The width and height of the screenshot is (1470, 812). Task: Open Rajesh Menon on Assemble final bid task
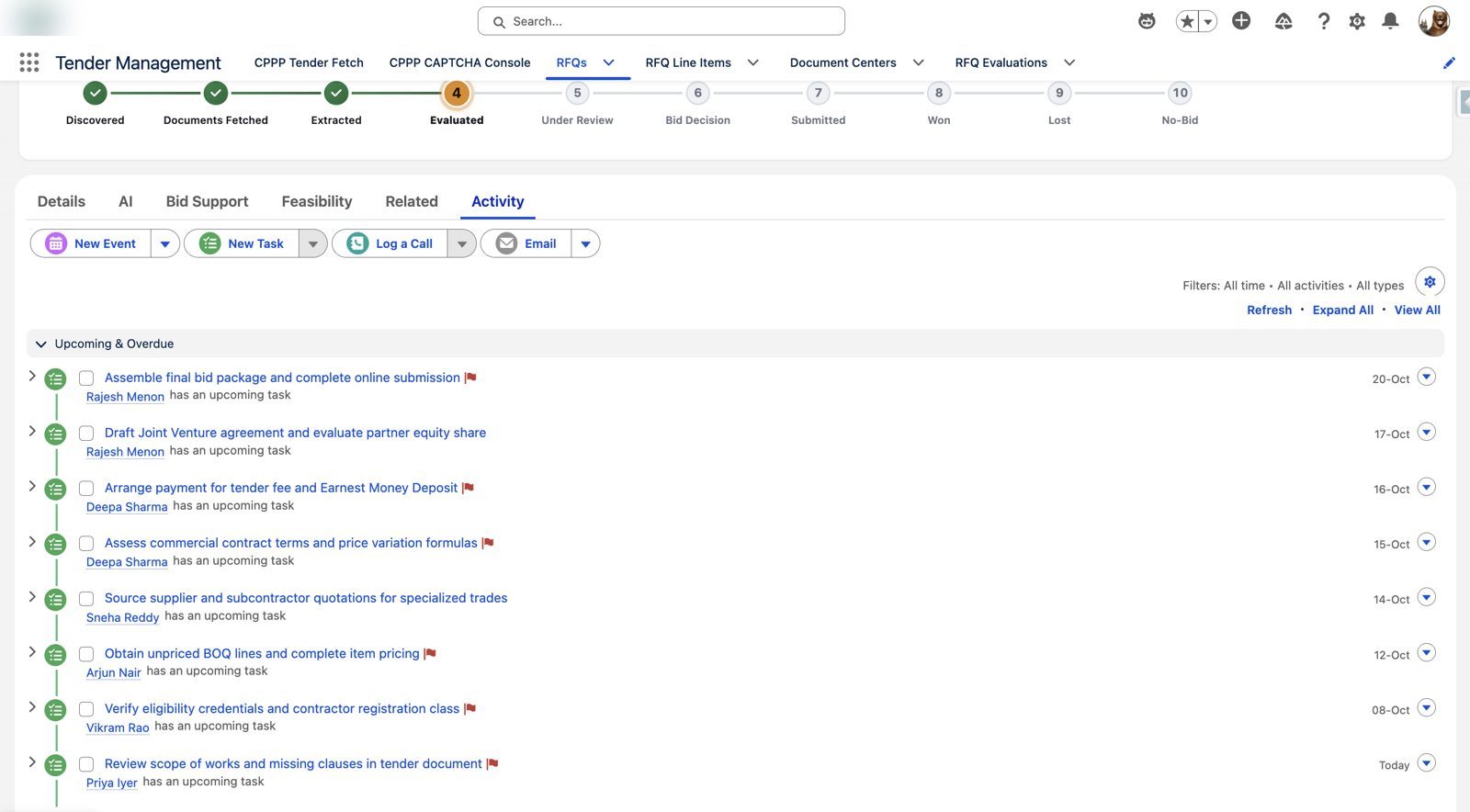(125, 397)
